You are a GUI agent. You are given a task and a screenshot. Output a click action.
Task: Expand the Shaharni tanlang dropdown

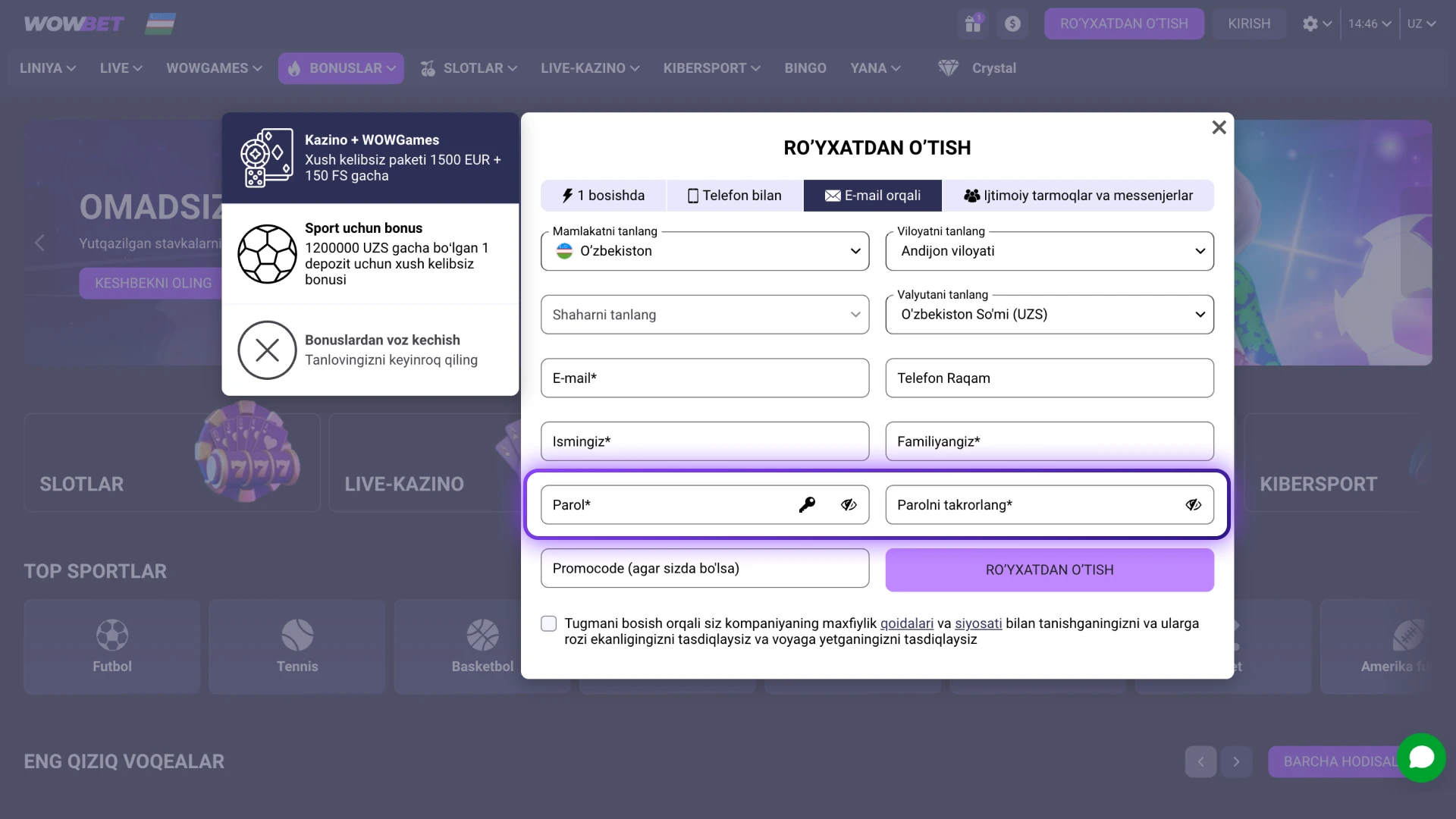click(x=704, y=315)
